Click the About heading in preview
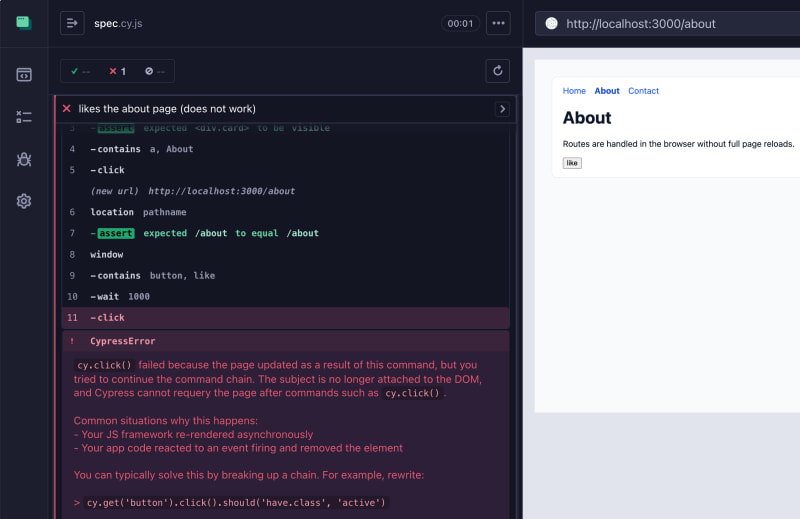The image size is (800, 519). click(587, 118)
